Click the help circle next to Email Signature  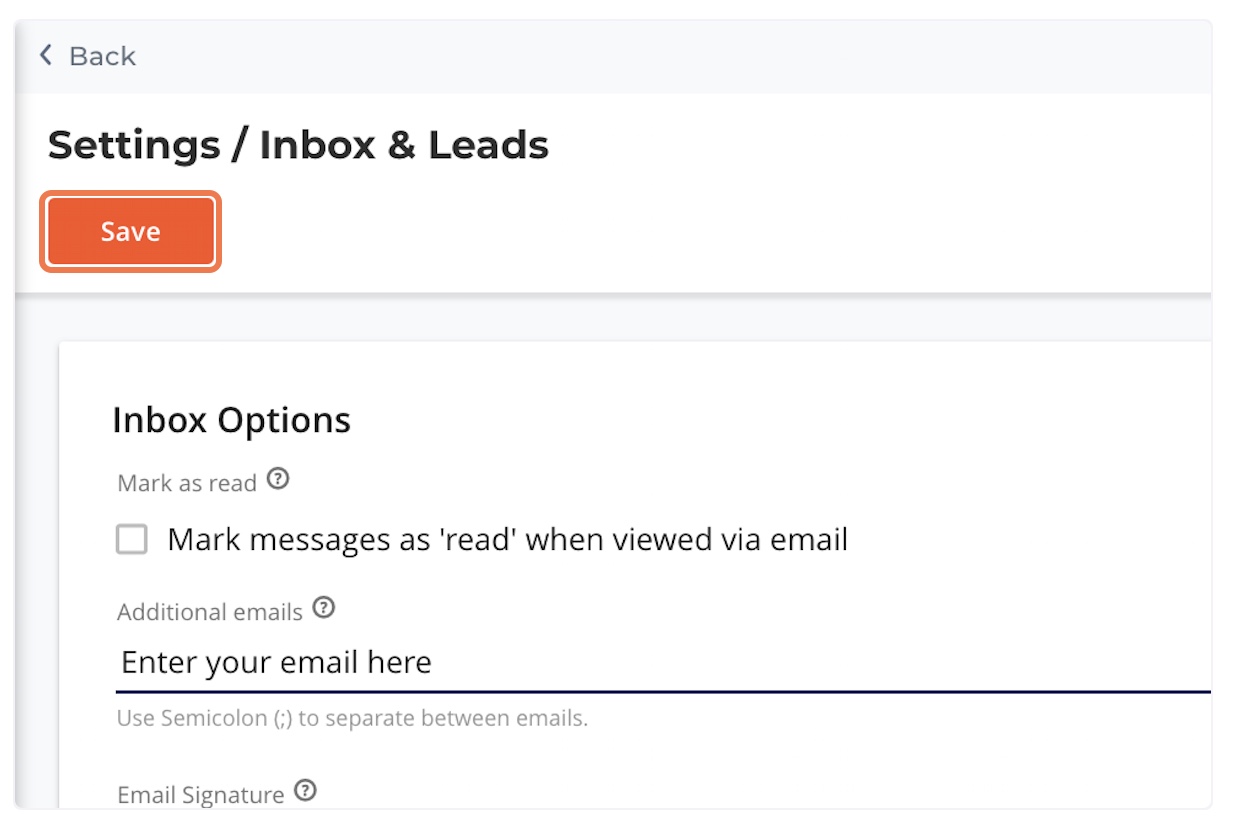(306, 791)
